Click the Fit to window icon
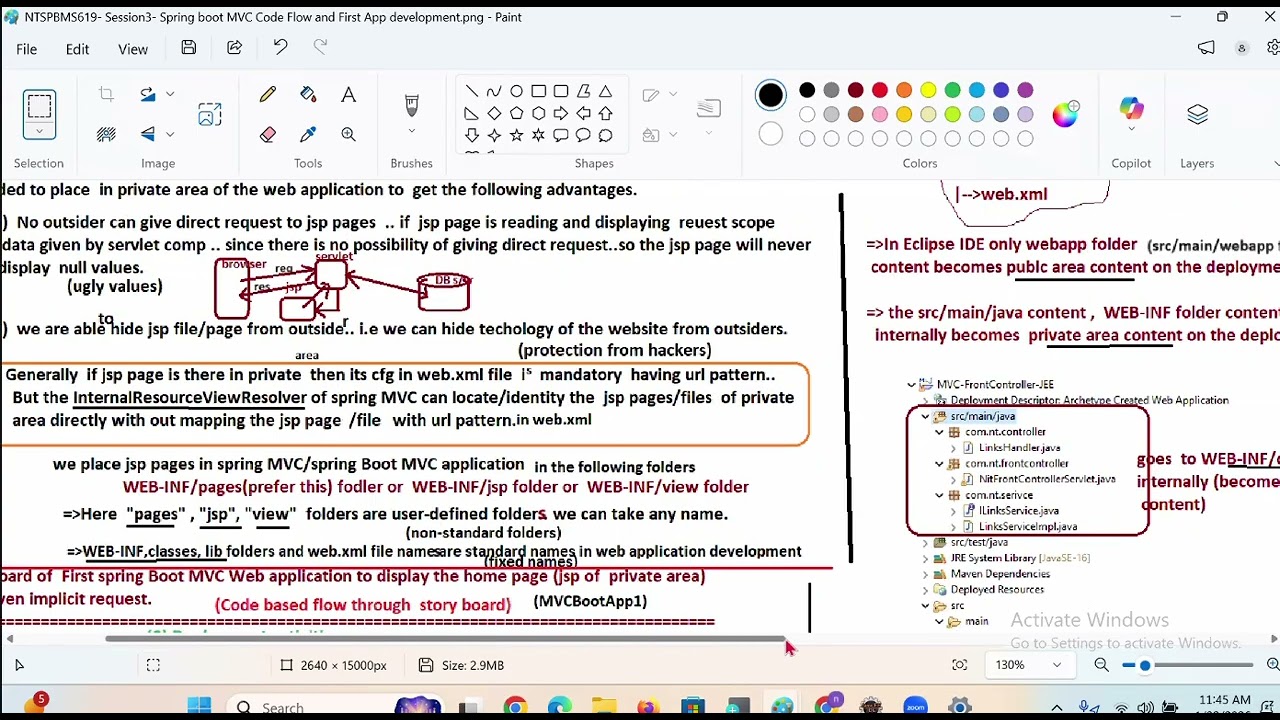Screen dimensions: 1280x720 click(x=960, y=665)
